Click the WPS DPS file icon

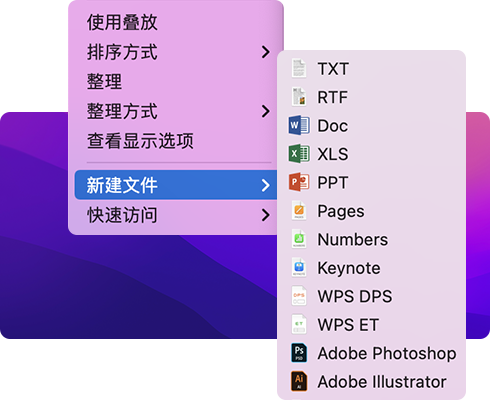pos(299,296)
